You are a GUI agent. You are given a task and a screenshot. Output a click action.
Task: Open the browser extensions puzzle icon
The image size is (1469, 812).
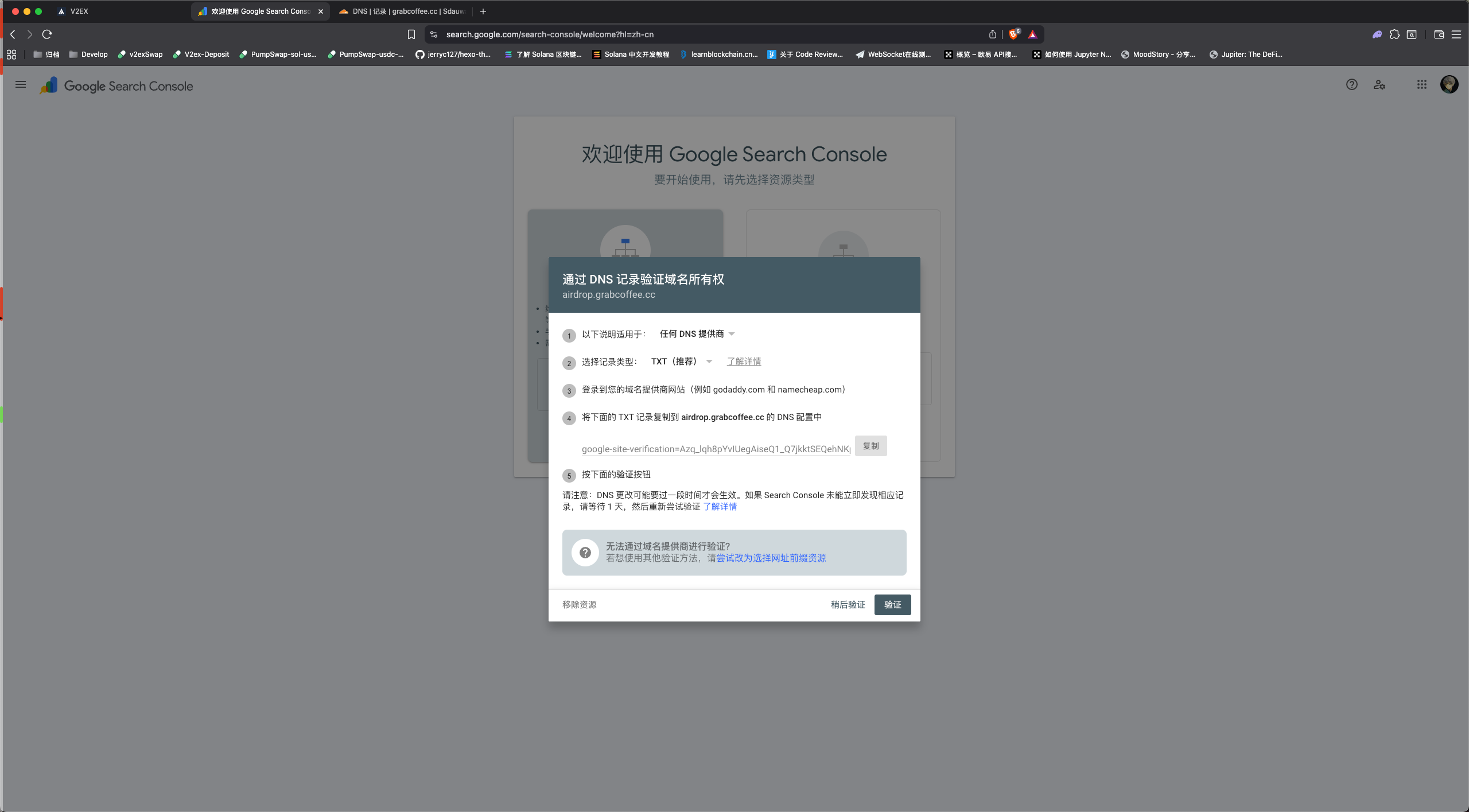[1395, 34]
